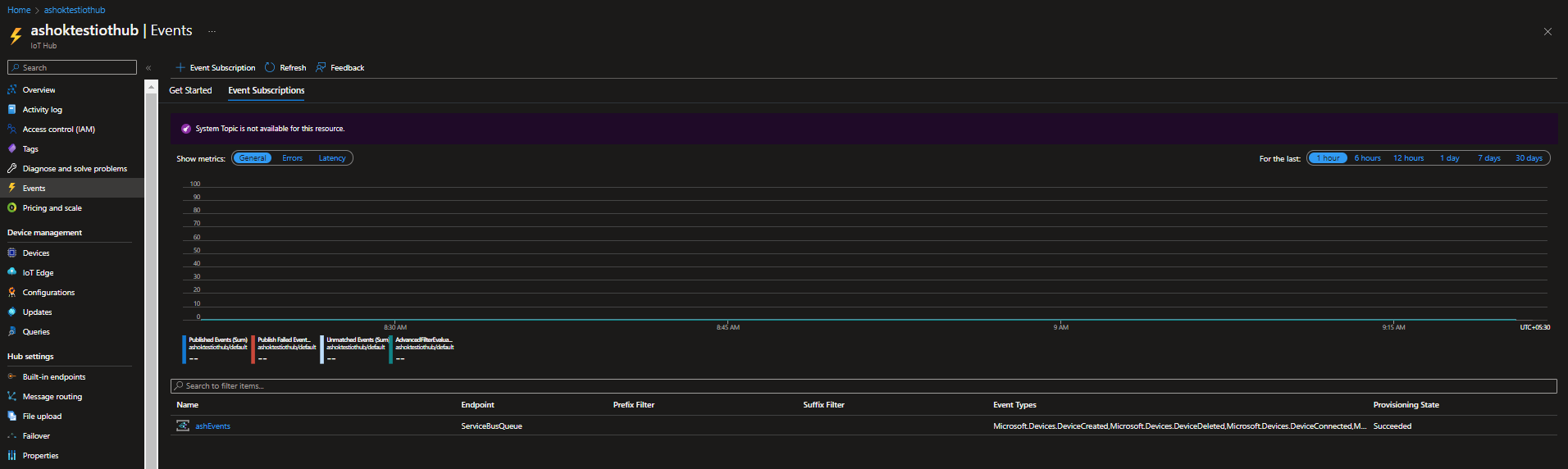Screen dimensions: 1568x469
Task: Click the System Topic notice rocket icon
Action: point(186,129)
